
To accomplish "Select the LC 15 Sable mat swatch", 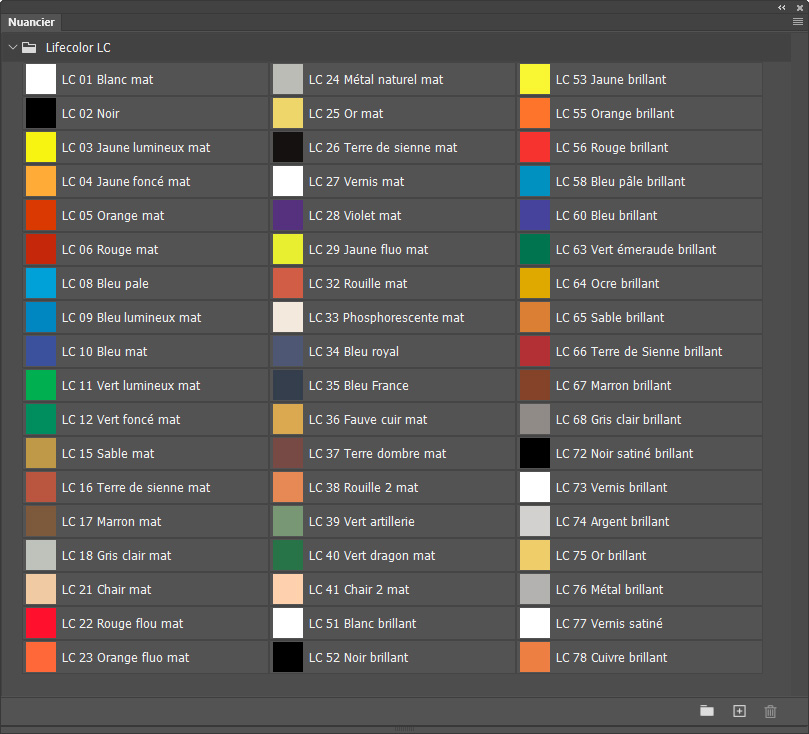I will click(41, 454).
